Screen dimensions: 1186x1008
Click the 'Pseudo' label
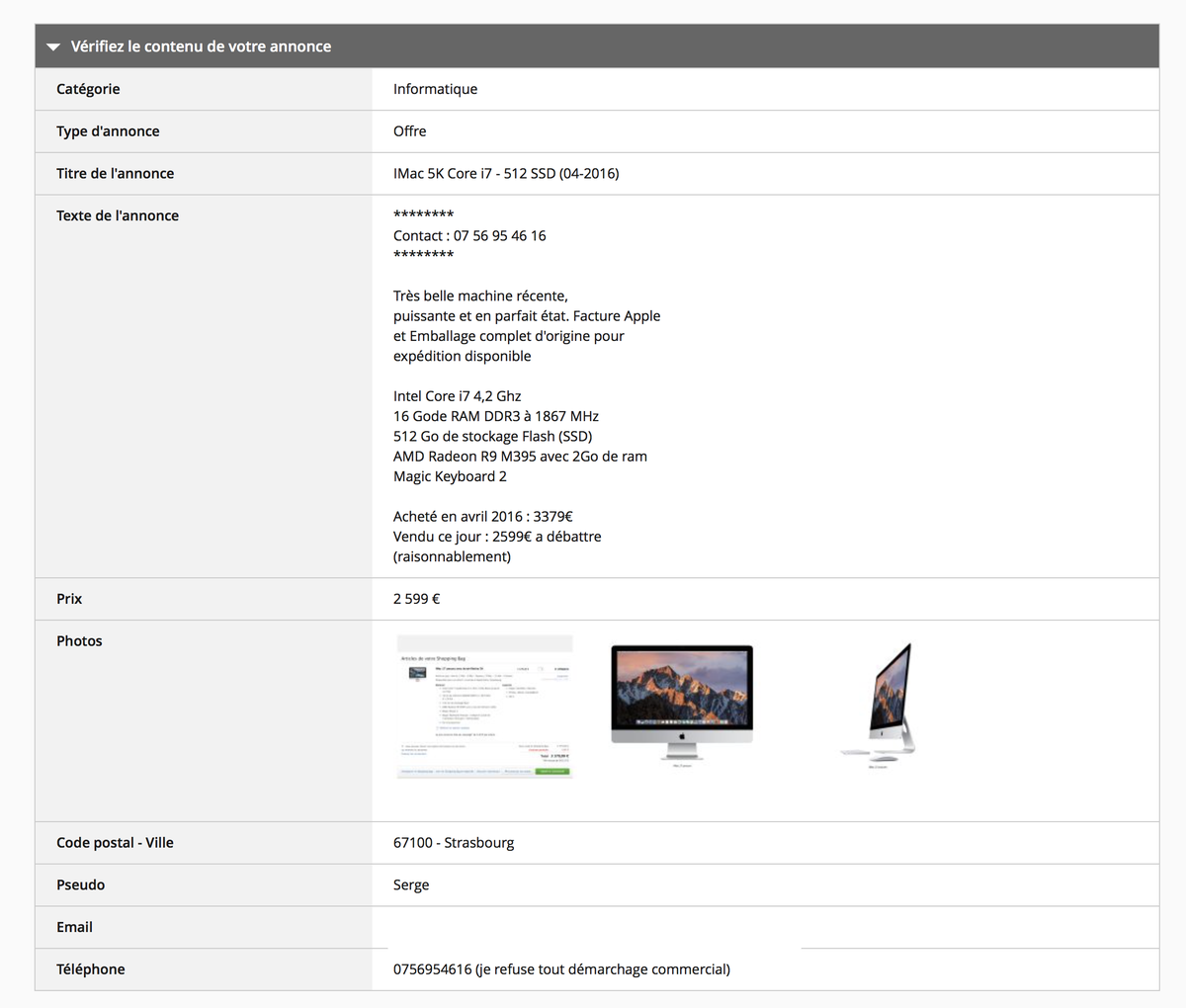(80, 885)
